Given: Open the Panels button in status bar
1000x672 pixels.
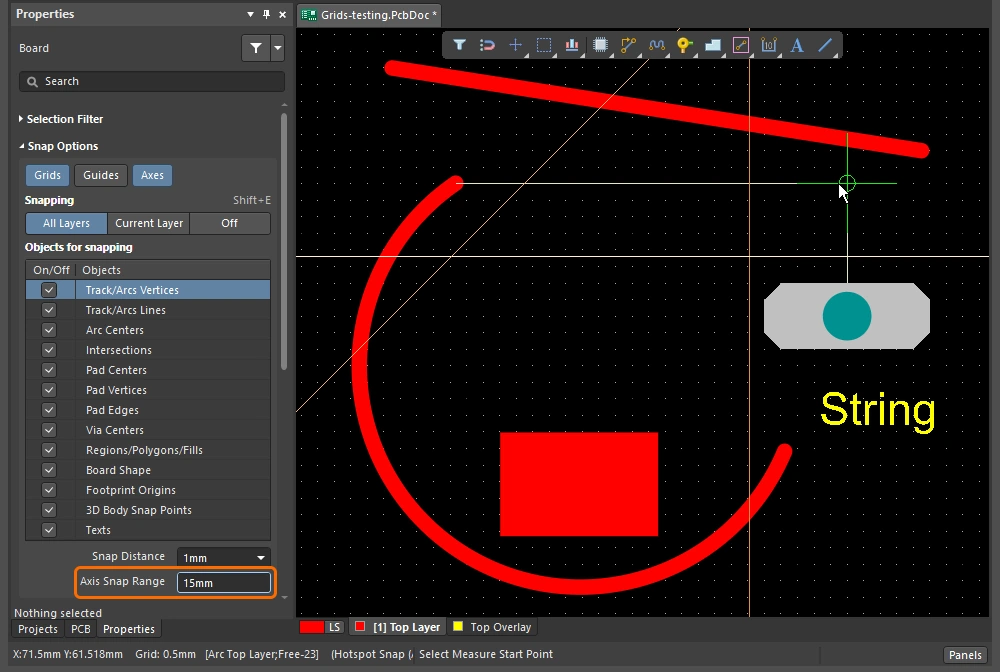Looking at the screenshot, I should 964,655.
